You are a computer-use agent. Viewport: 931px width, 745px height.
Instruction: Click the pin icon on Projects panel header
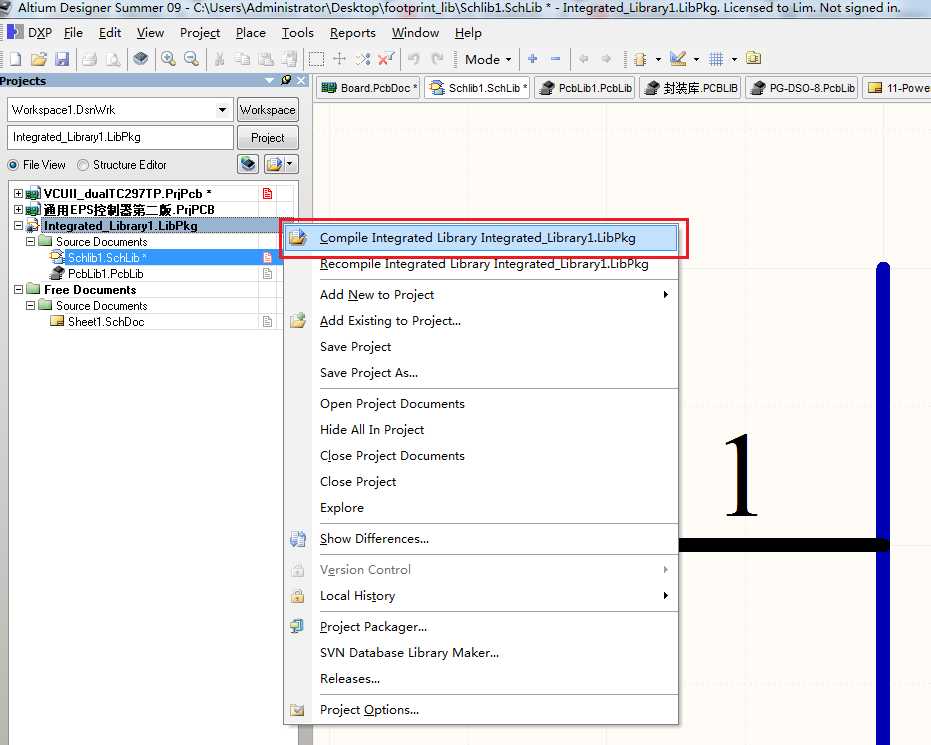coord(286,80)
